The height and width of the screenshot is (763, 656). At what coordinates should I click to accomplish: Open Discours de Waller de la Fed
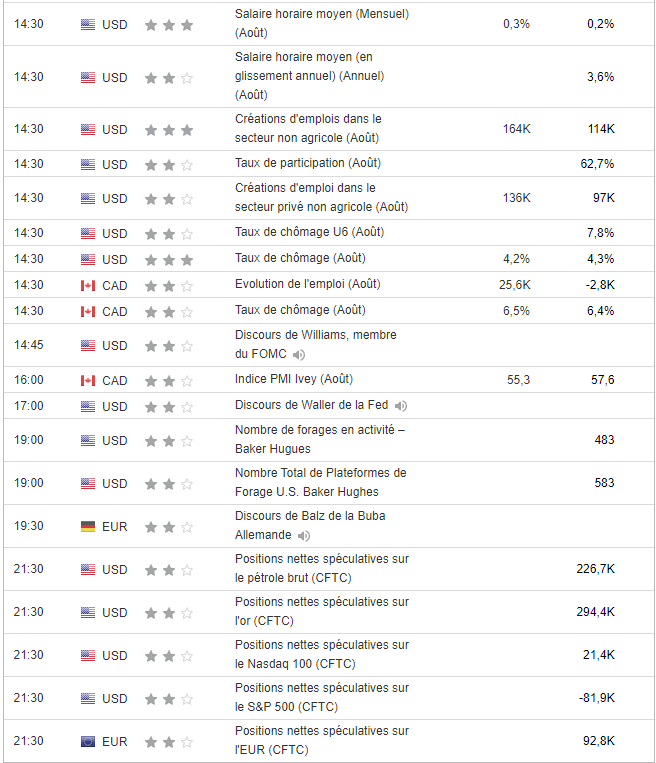[311, 406]
